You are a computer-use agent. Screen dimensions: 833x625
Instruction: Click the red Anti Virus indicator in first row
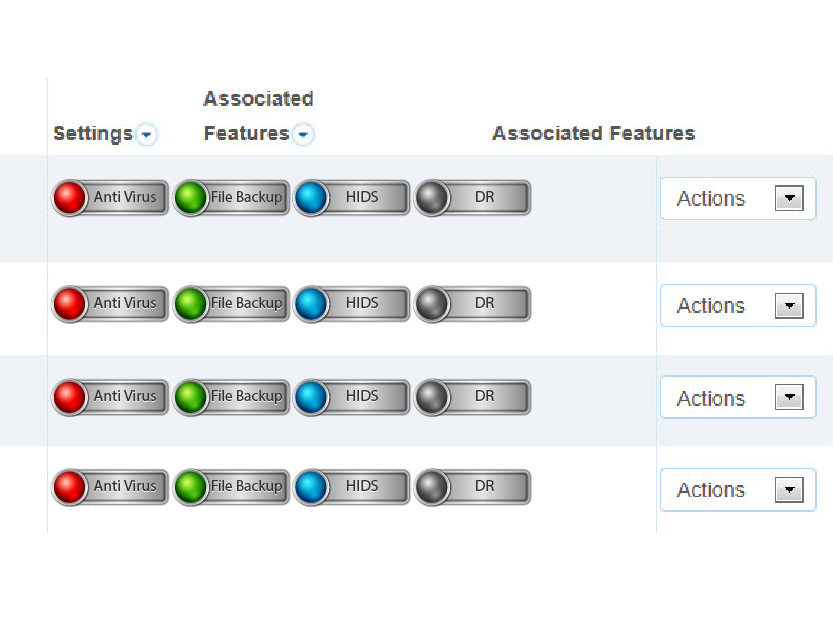[70, 198]
